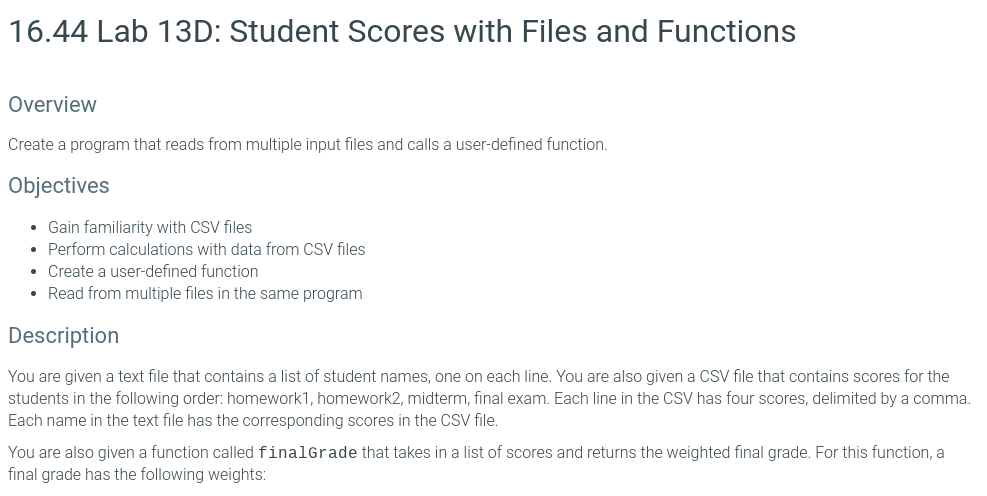Click the "16.44 Lab 13D" page title
The width and height of the screenshot is (987, 496).
click(402, 31)
